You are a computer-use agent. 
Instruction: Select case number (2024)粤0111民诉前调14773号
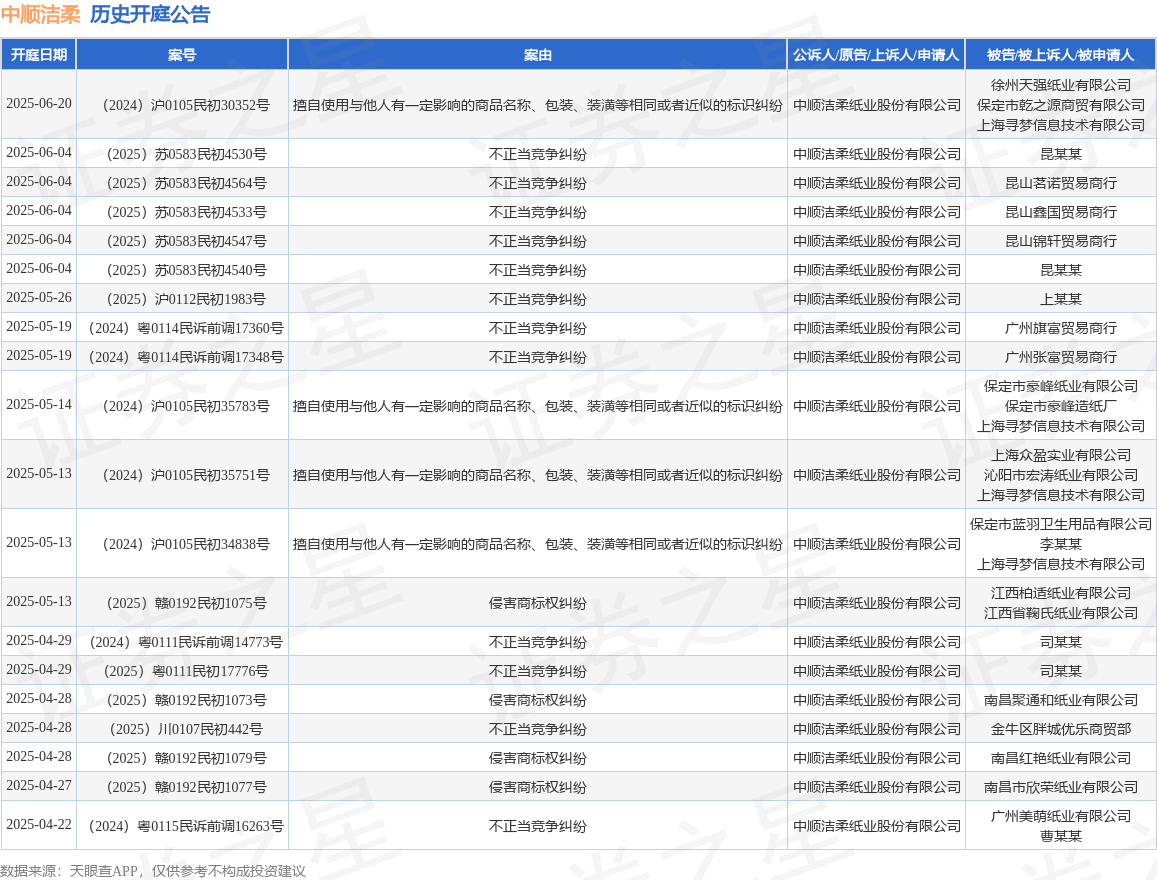(x=186, y=642)
